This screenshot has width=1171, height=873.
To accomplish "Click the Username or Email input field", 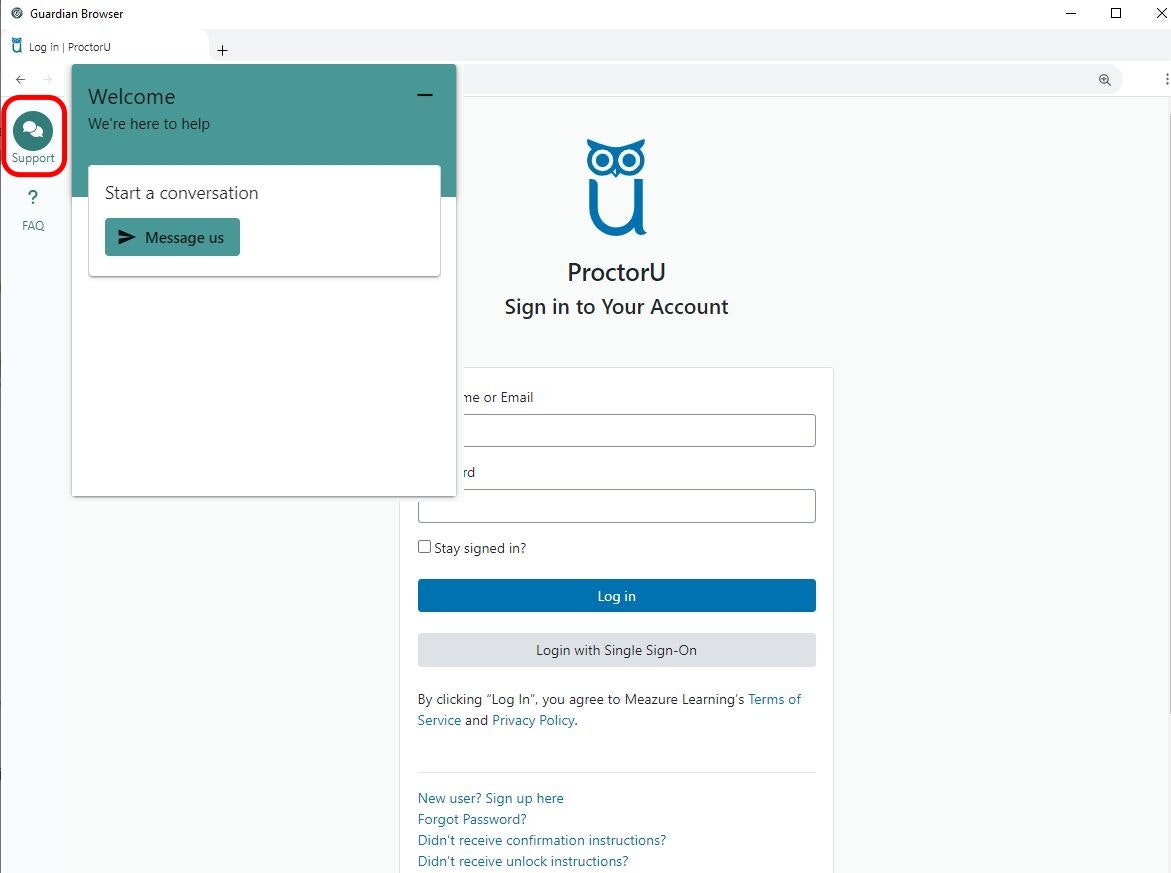I will (639, 430).
